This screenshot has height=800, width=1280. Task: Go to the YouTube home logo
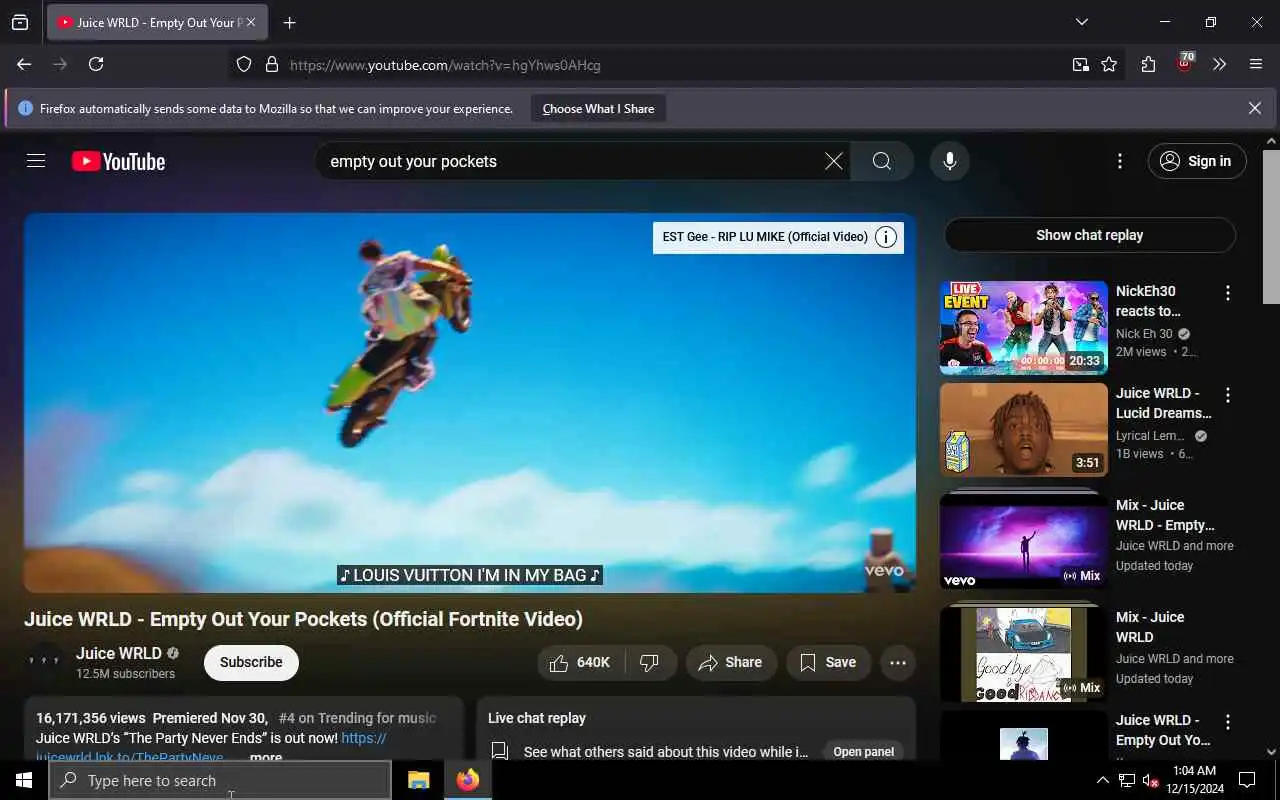(118, 161)
